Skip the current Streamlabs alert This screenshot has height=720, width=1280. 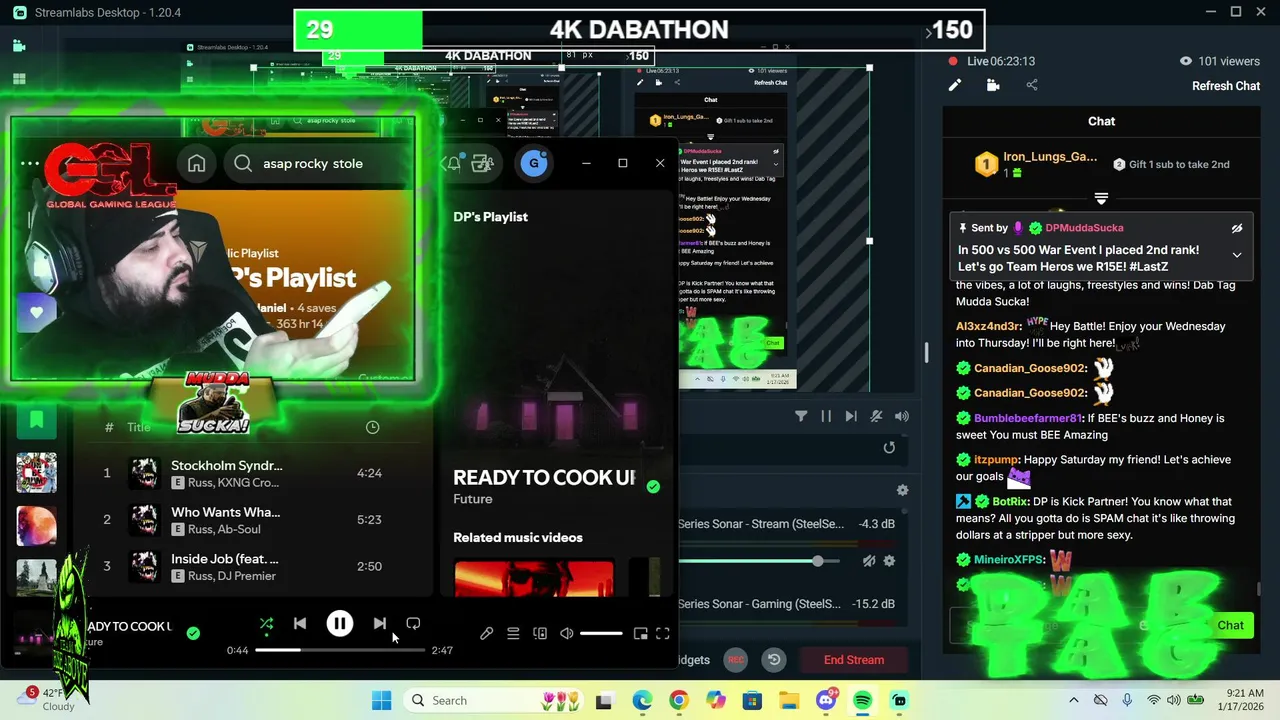click(x=851, y=416)
